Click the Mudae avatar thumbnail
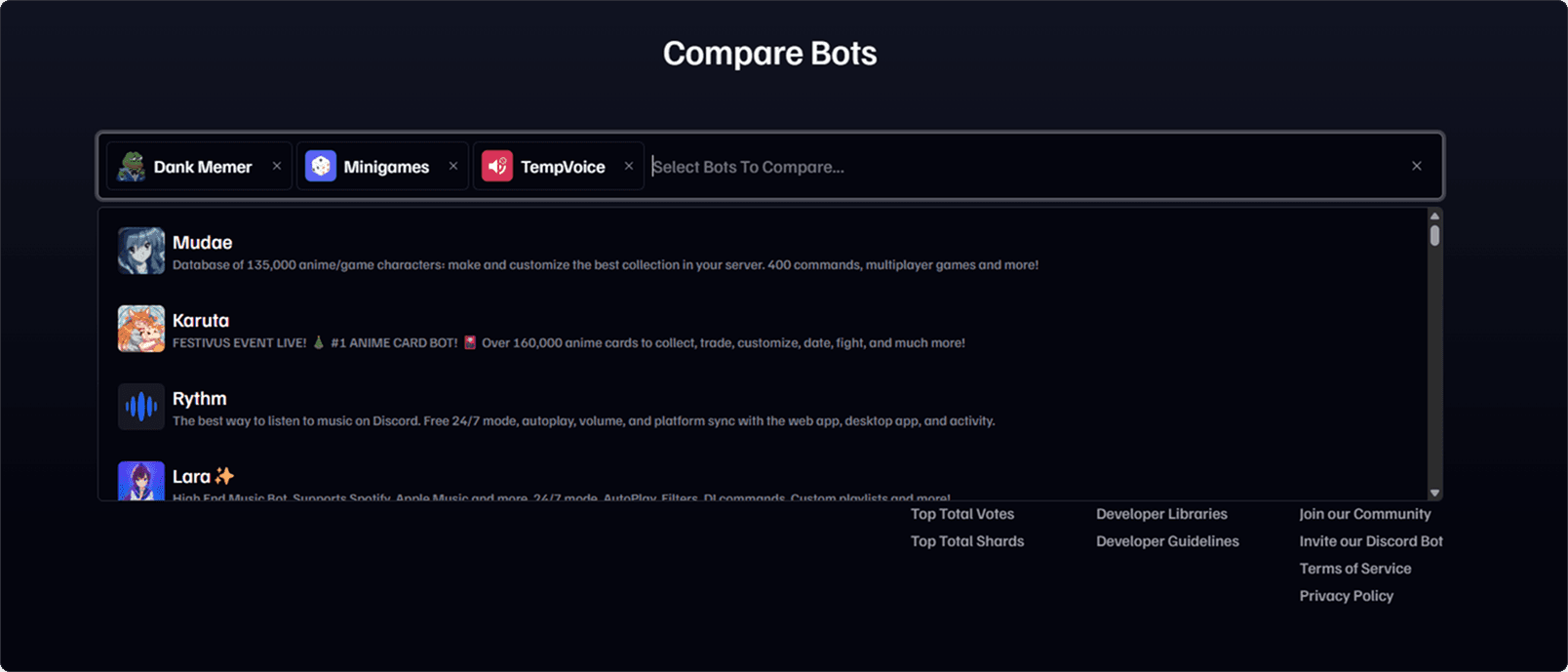This screenshot has height=672, width=1568. pyautogui.click(x=141, y=251)
